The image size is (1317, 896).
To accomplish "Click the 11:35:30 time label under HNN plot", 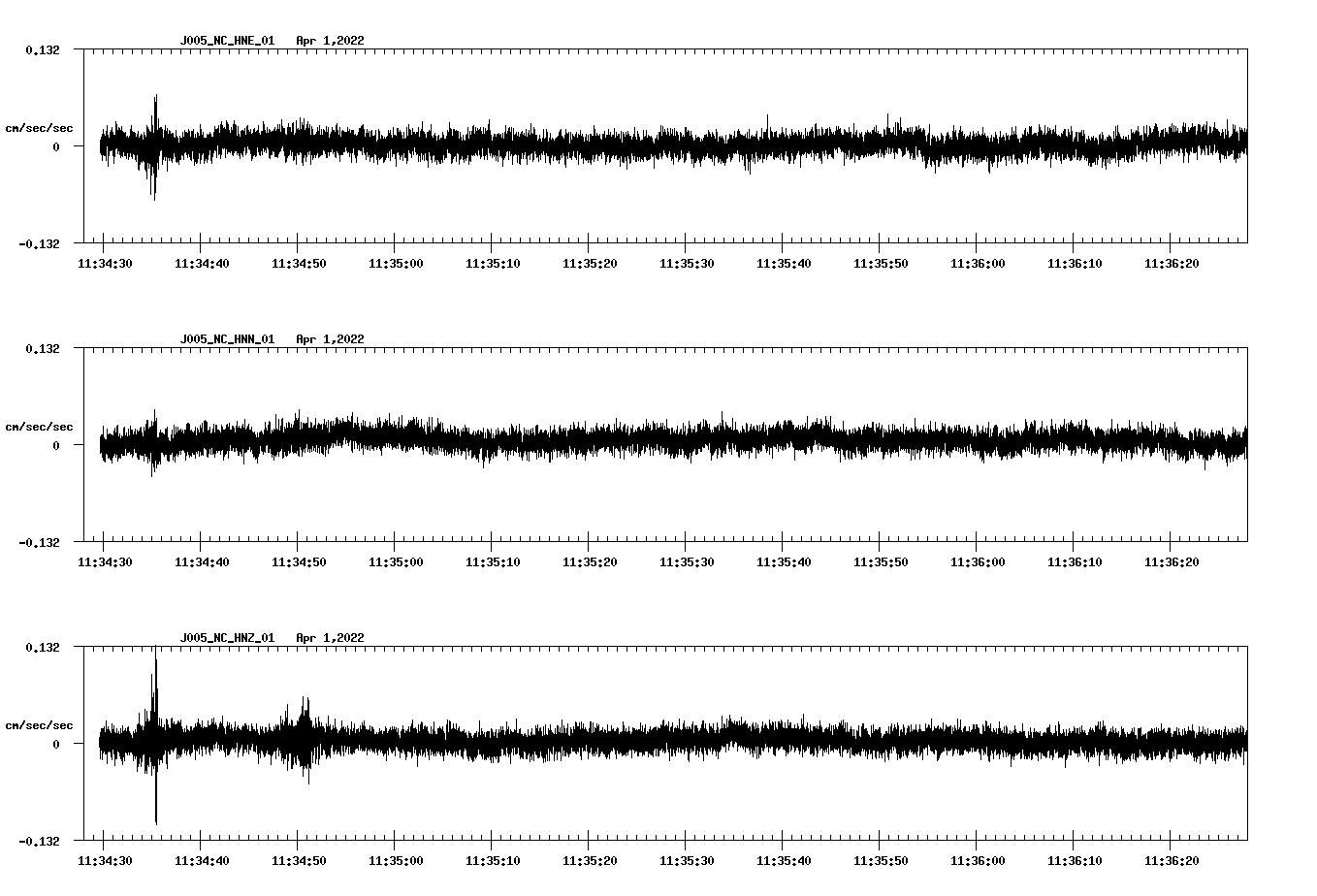I will [x=687, y=562].
